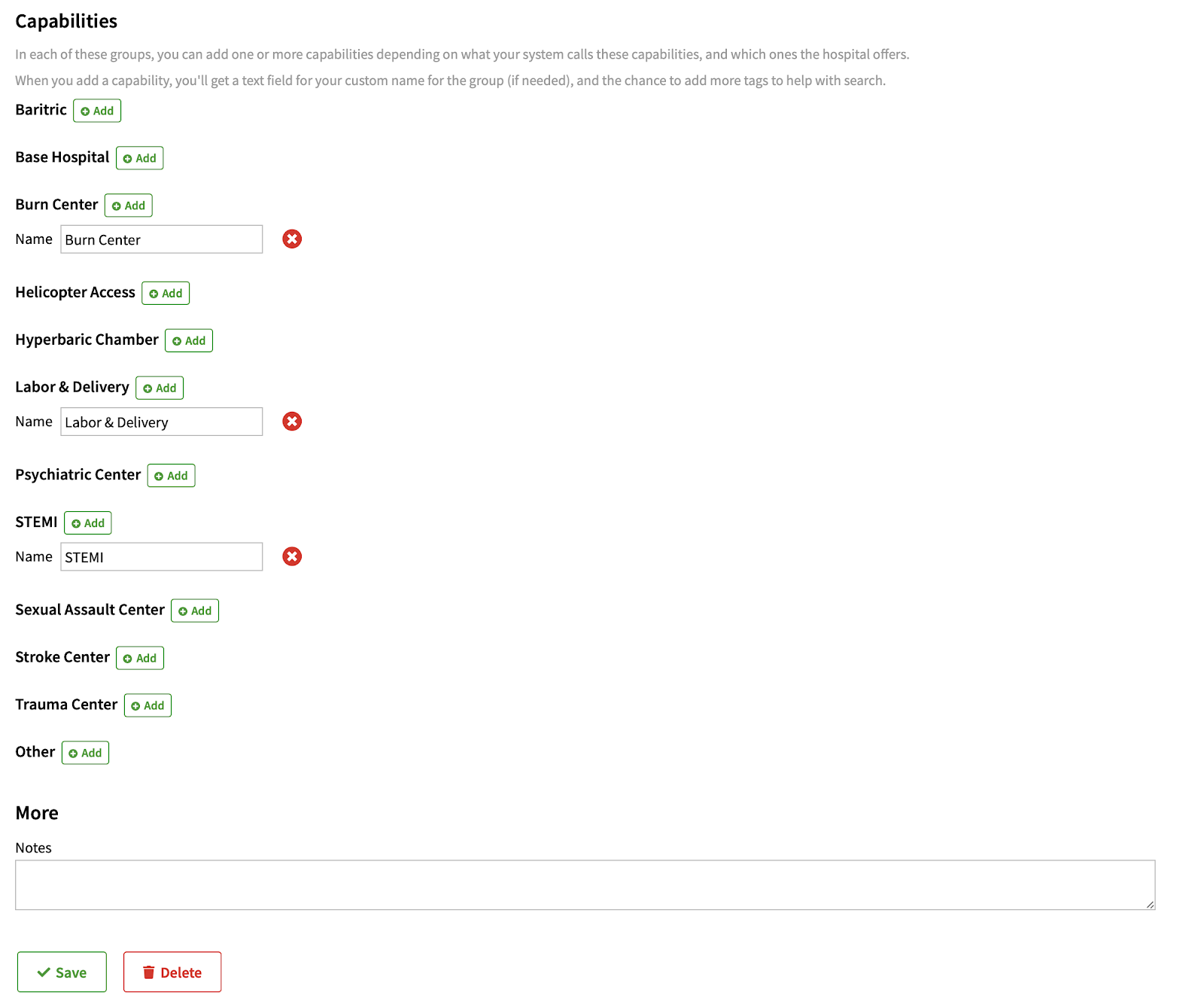Click Add next to STEMI heading
The width and height of the screenshot is (1204, 1008).
(88, 523)
